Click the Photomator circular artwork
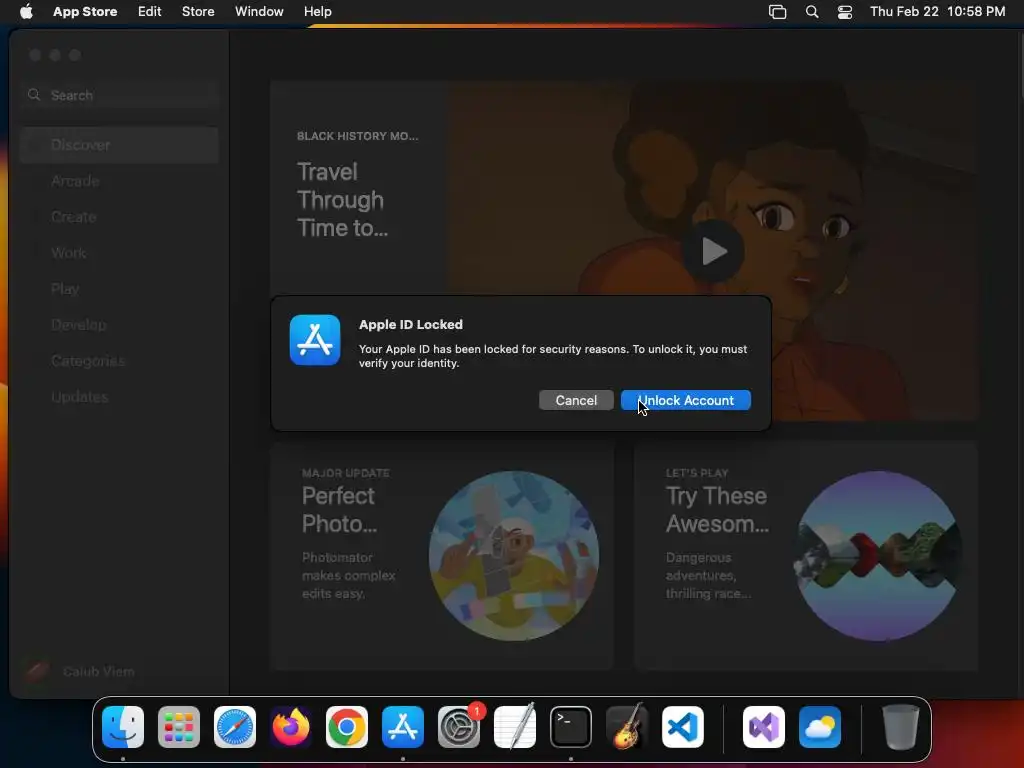 [514, 556]
